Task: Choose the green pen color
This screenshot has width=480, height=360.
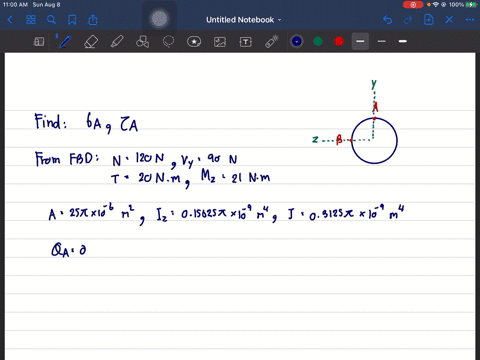Action: (318, 41)
